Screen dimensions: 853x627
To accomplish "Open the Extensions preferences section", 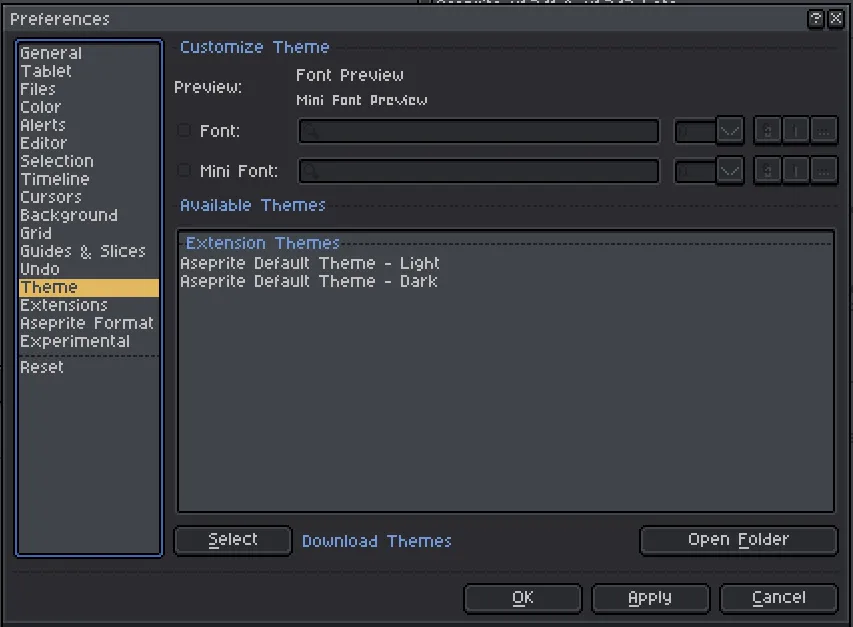I will (x=64, y=306).
